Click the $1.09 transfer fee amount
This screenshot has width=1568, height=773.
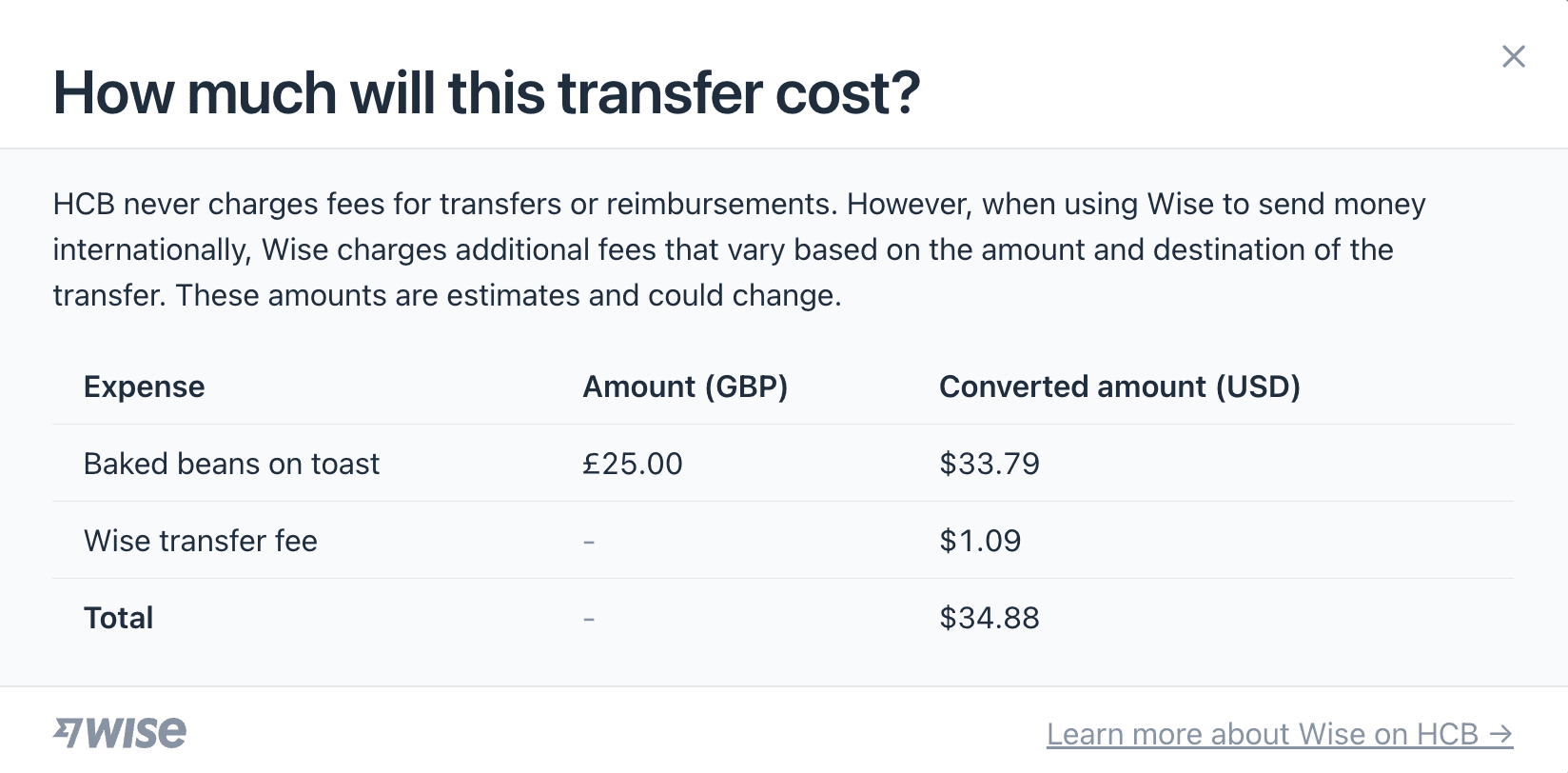click(980, 541)
